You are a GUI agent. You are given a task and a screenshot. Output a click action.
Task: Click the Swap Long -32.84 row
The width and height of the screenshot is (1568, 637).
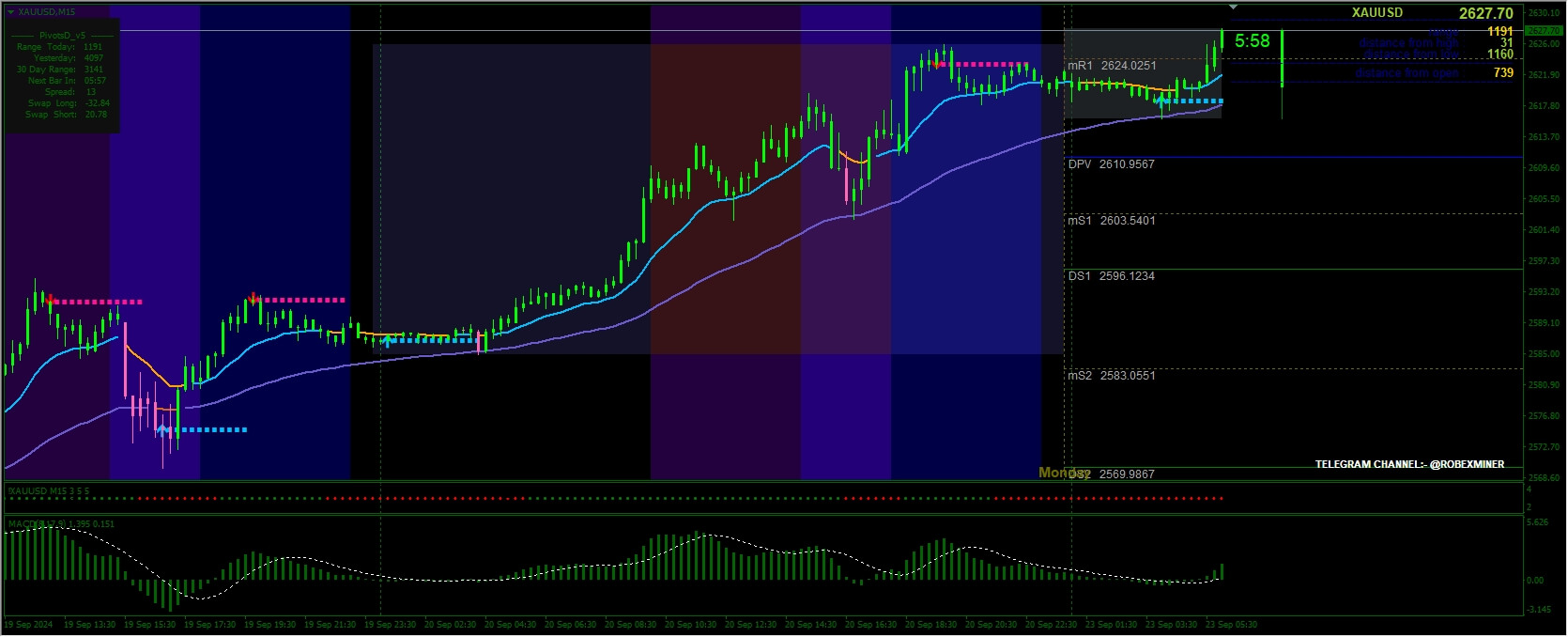click(x=69, y=103)
